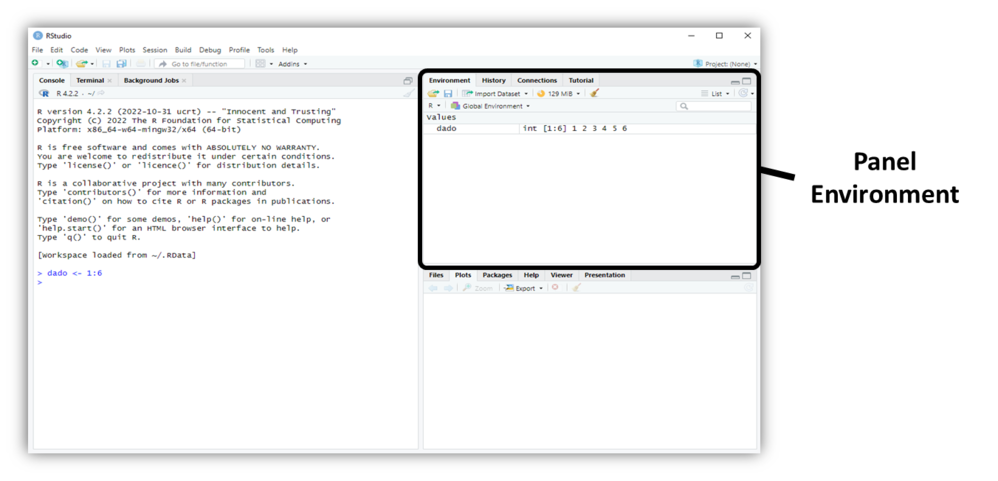Click the load workspace icon in Environment panel

[x=433, y=93]
